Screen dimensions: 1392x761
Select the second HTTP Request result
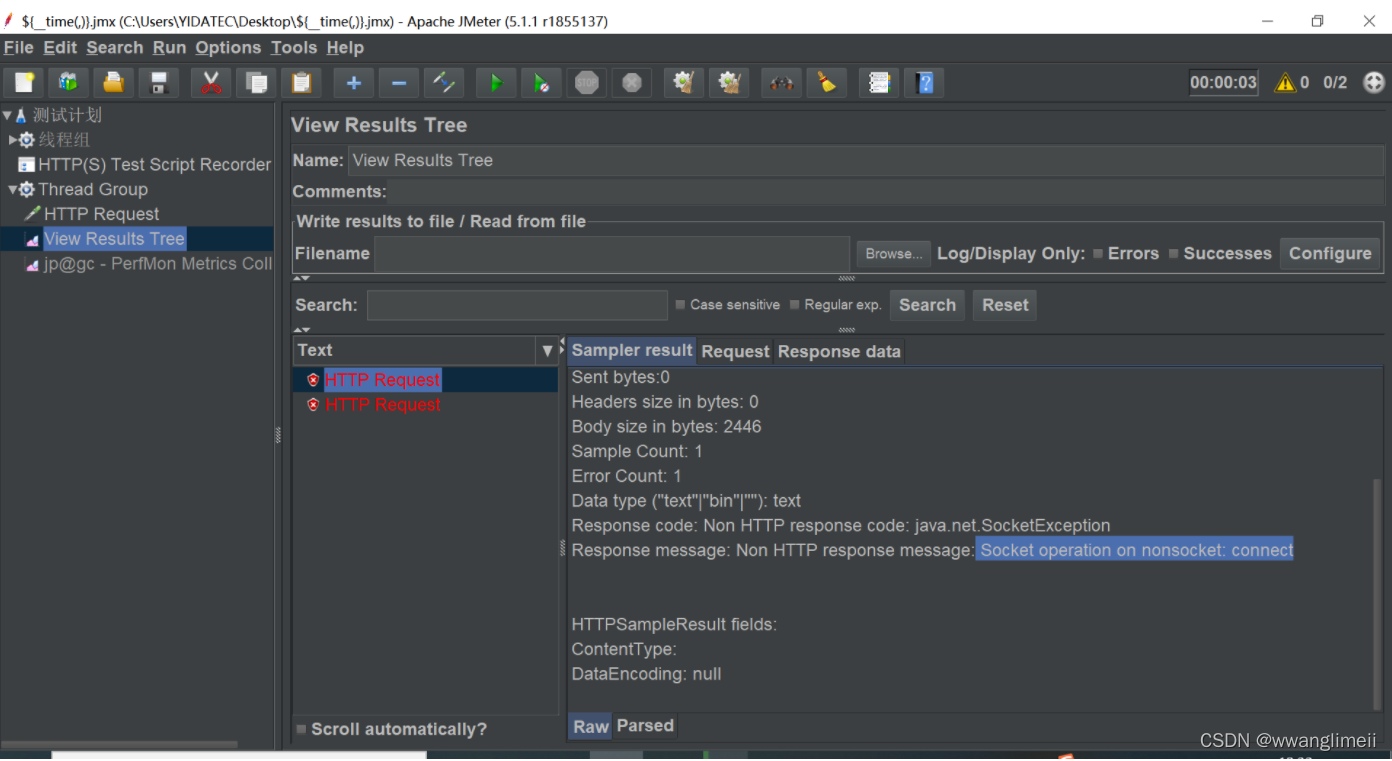[x=383, y=405]
